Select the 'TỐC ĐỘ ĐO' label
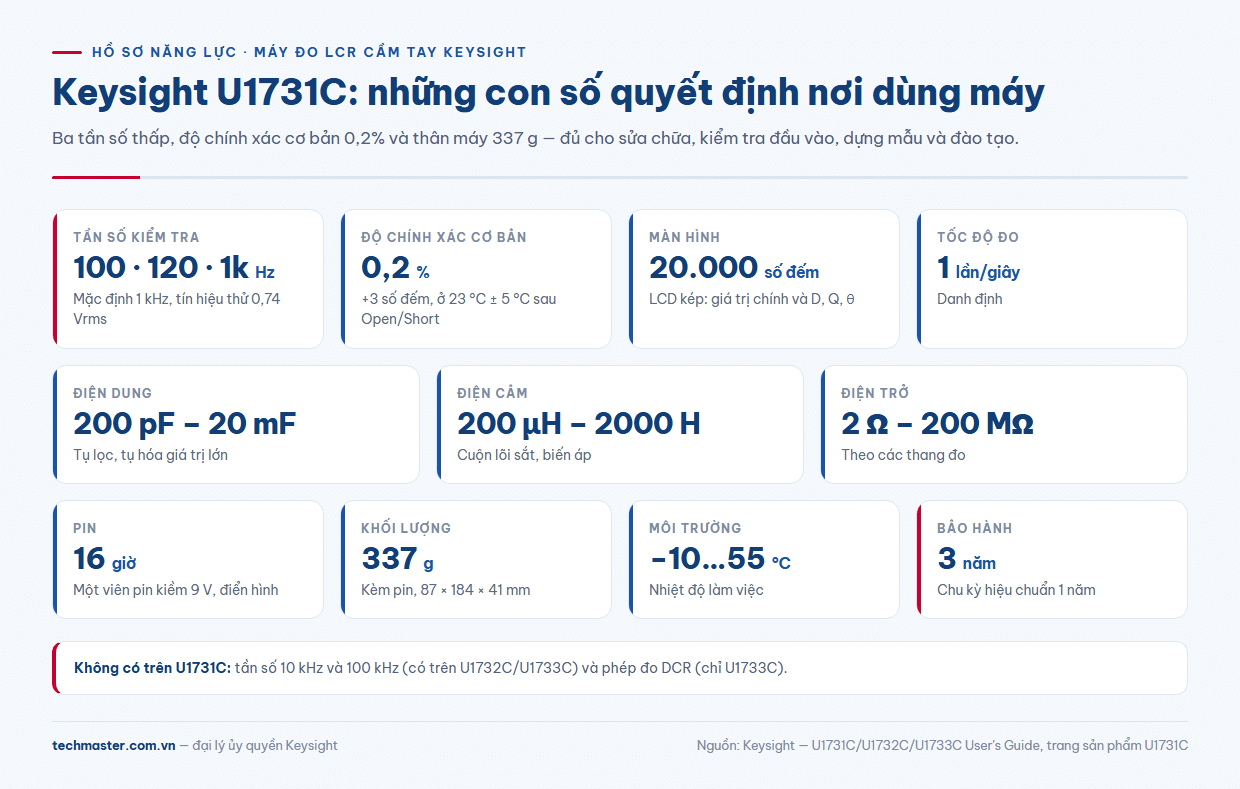 [x=978, y=237]
